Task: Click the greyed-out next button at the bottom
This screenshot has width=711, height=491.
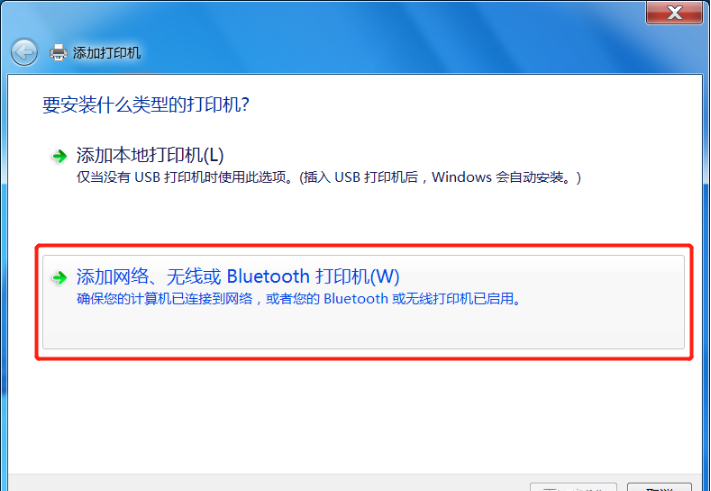Action: (x=574, y=487)
